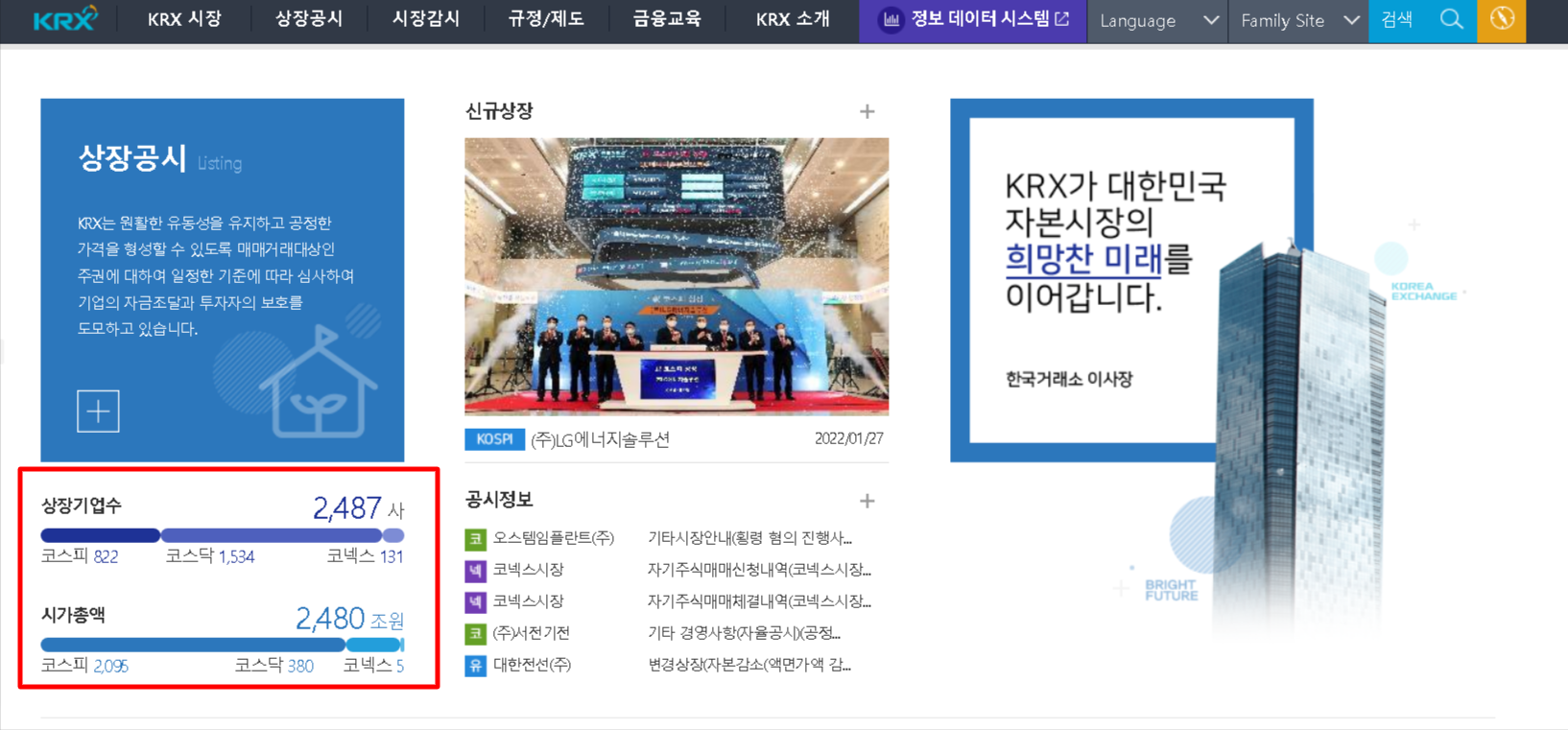Viewport: 1568px width, 730px height.
Task: Click green 코 icon beside 오스템임플란트
Action: [475, 539]
